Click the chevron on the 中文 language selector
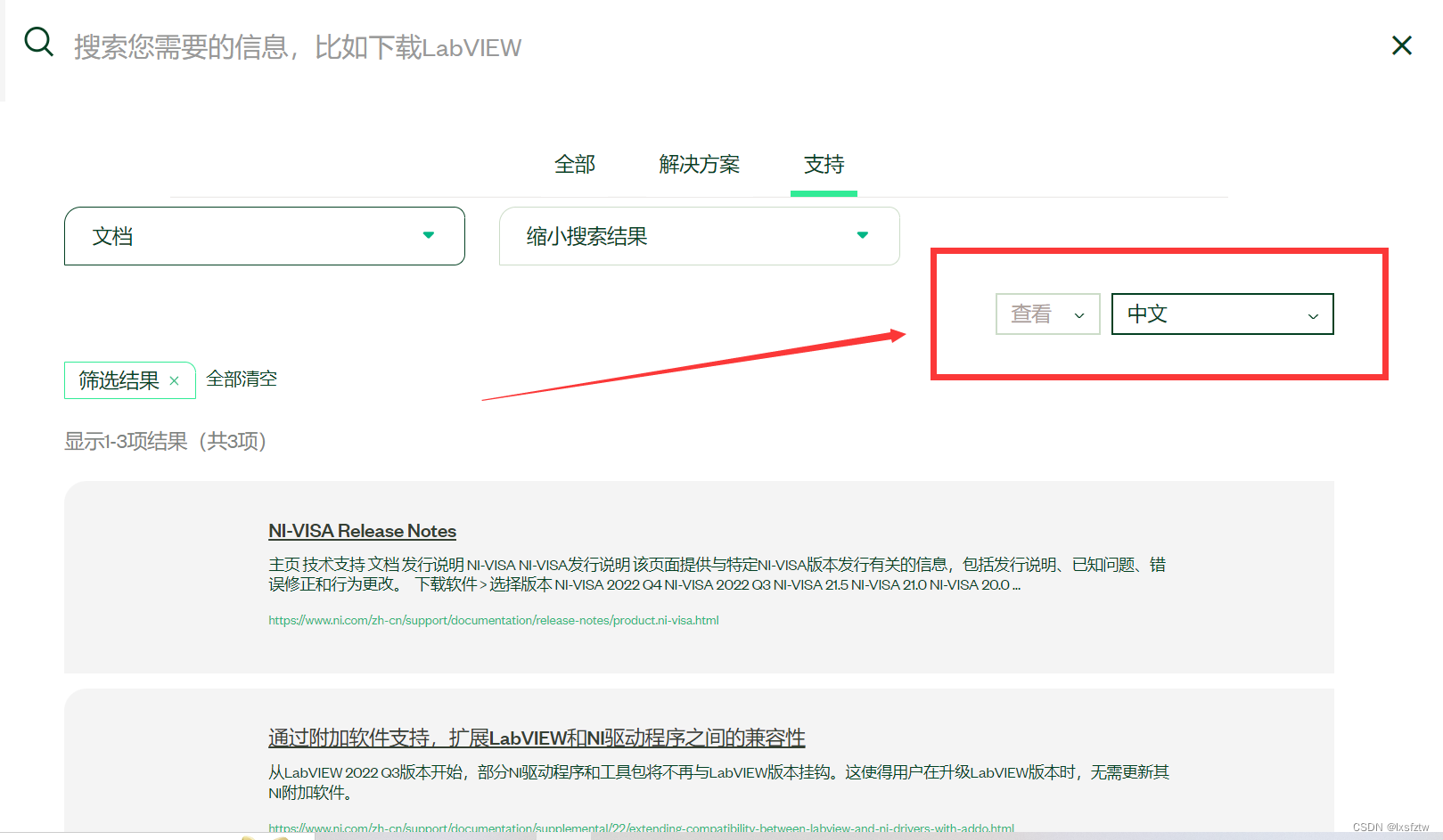This screenshot has height=840, width=1443. tap(1312, 314)
